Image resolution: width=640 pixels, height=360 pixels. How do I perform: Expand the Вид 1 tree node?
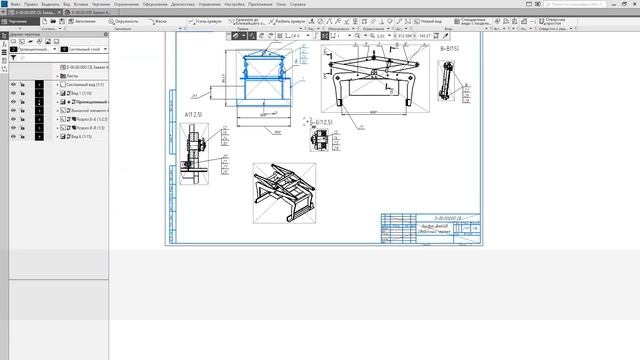pyautogui.click(x=58, y=93)
